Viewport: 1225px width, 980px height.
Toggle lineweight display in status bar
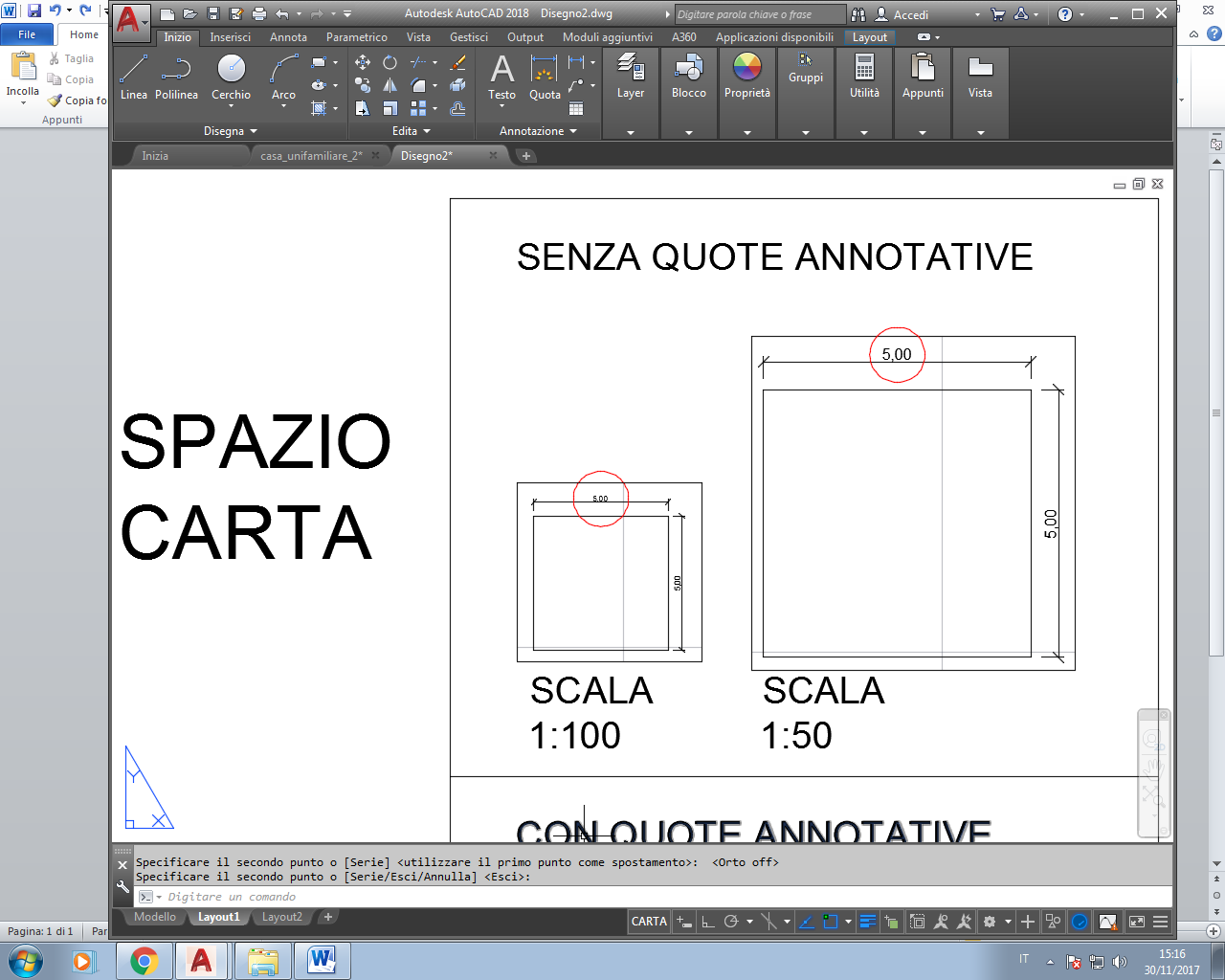[x=868, y=922]
